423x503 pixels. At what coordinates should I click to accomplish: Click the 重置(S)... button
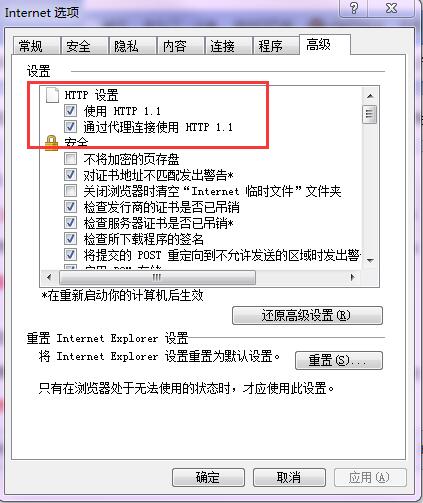pos(339,360)
